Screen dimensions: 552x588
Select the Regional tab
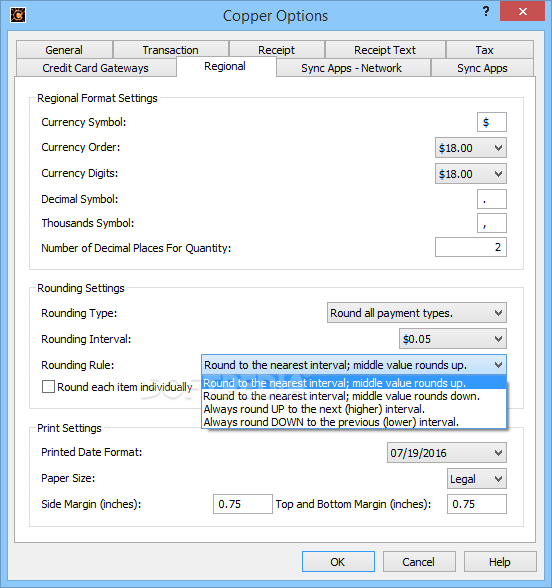tap(226, 66)
